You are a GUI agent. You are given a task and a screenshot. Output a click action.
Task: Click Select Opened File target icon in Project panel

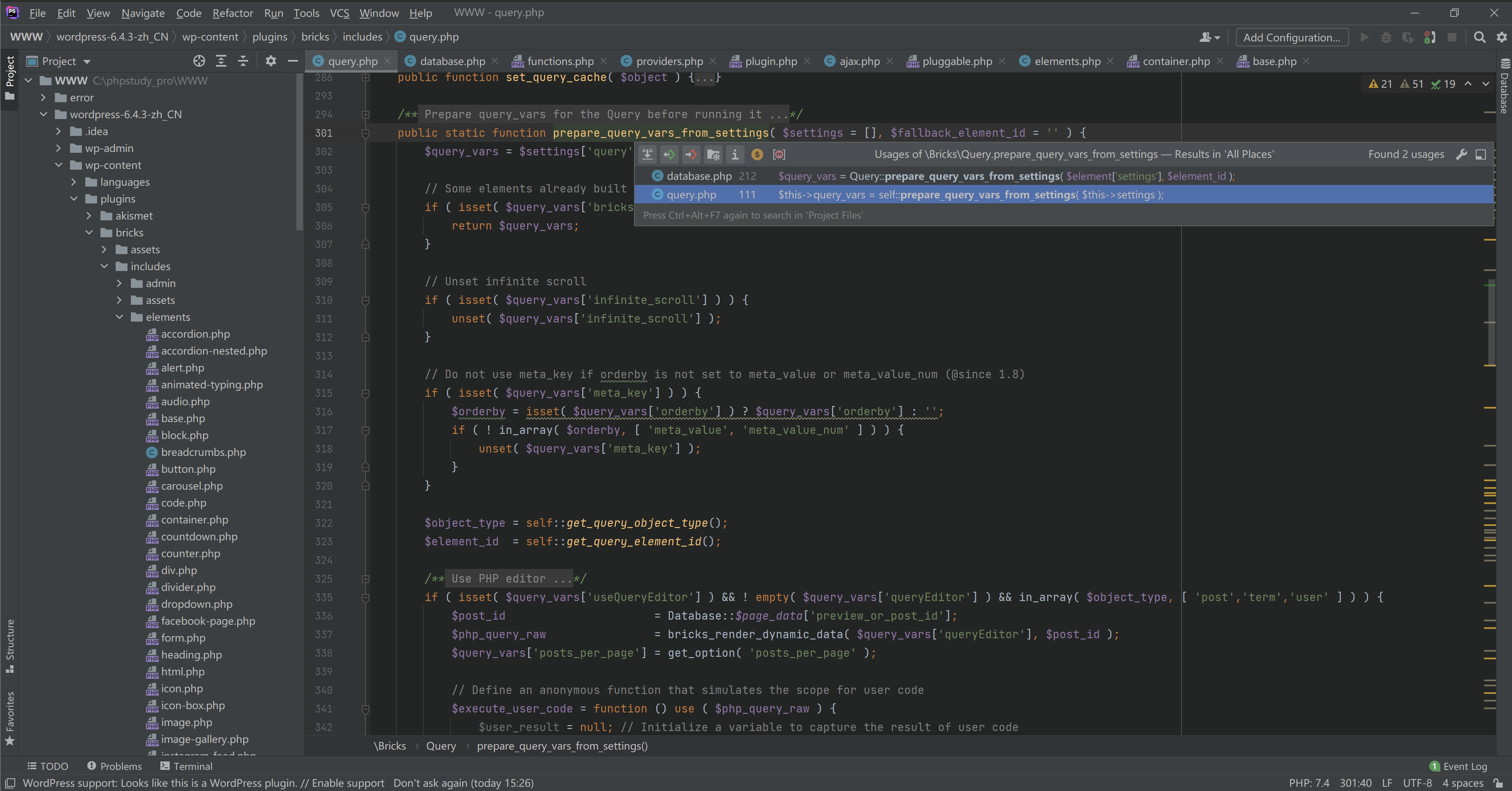pyautogui.click(x=199, y=61)
